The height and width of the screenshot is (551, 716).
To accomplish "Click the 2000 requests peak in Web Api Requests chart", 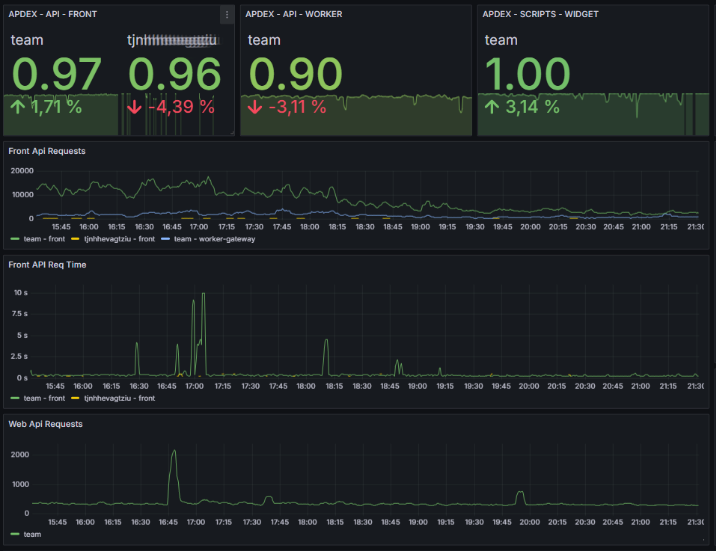I will [x=174, y=452].
